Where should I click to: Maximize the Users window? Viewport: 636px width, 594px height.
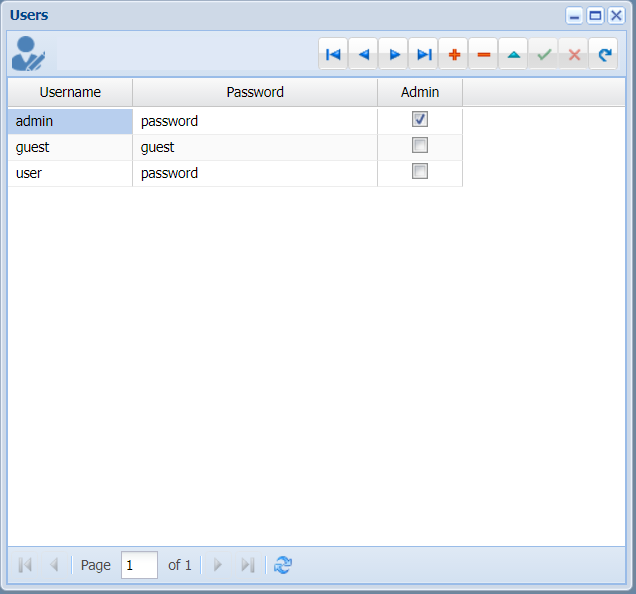pos(595,15)
